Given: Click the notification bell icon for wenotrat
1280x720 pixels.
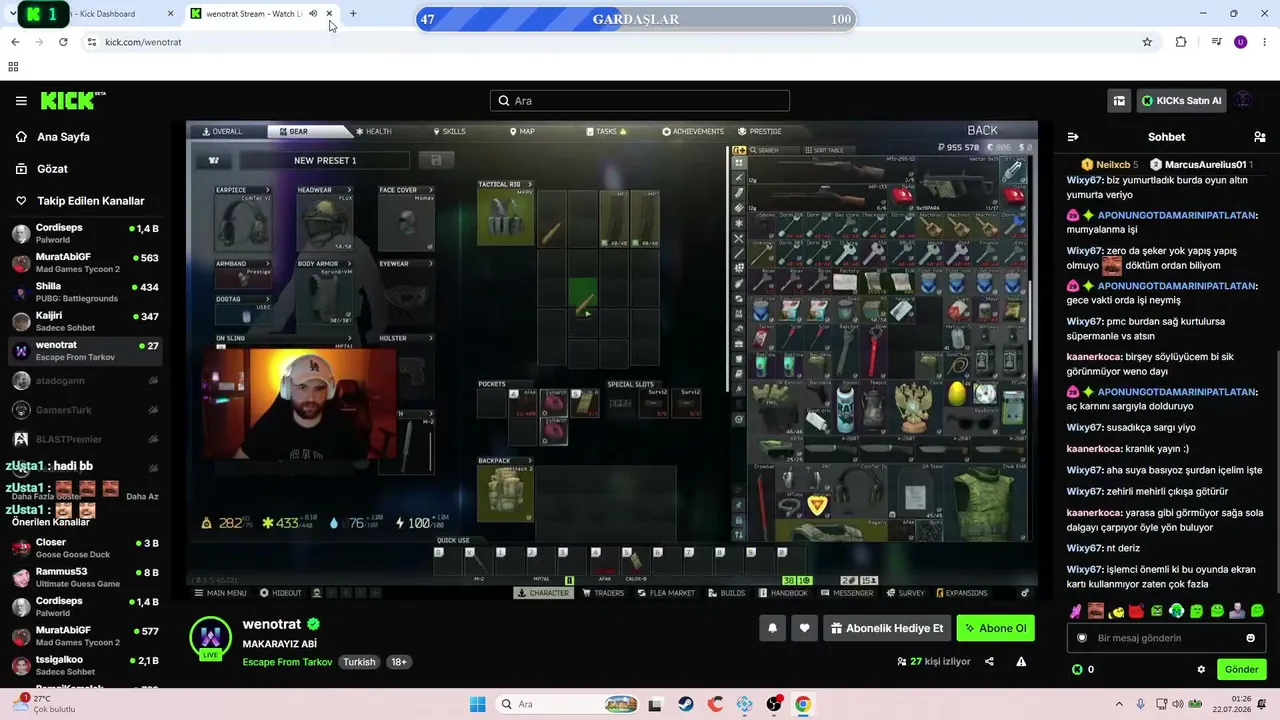Looking at the screenshot, I should point(772,628).
